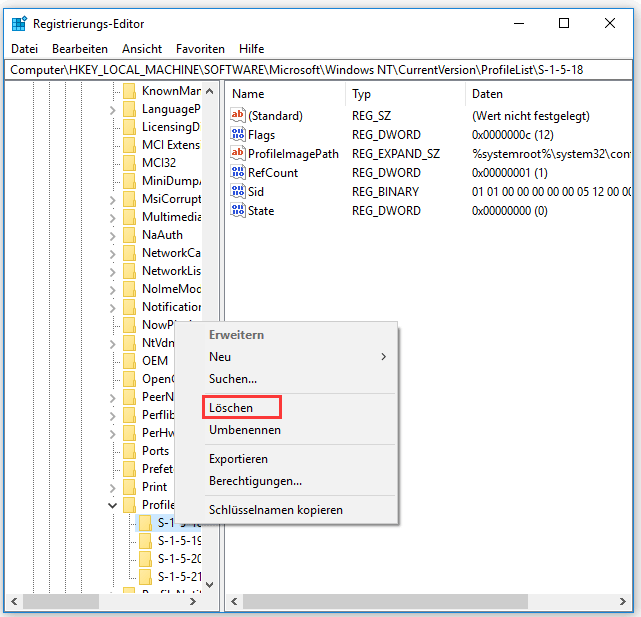Screen dimensions: 641x617
Task: Select the S-1-5-20 folder icon
Action: coord(145,559)
